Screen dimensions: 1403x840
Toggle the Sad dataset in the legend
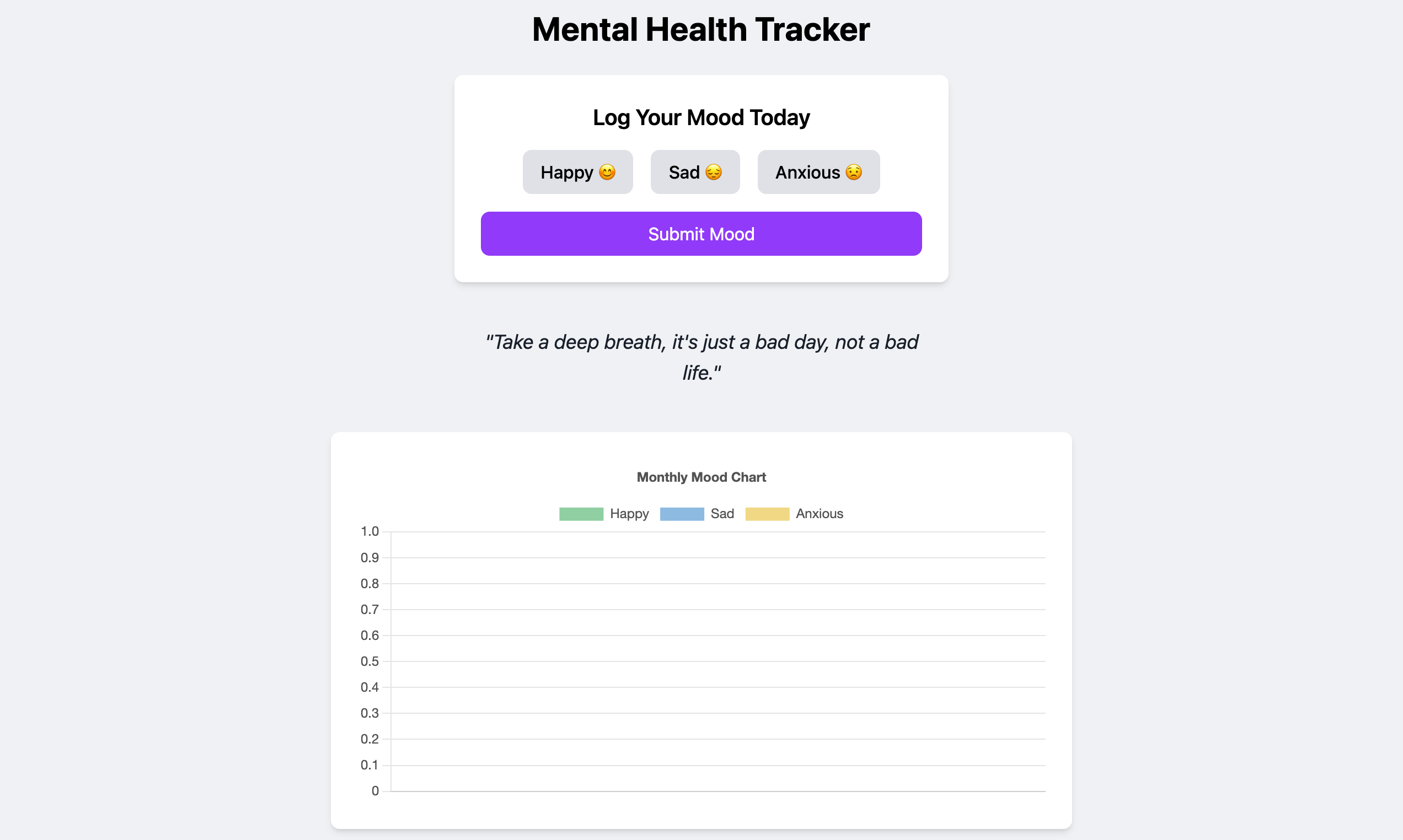pyautogui.click(x=697, y=514)
